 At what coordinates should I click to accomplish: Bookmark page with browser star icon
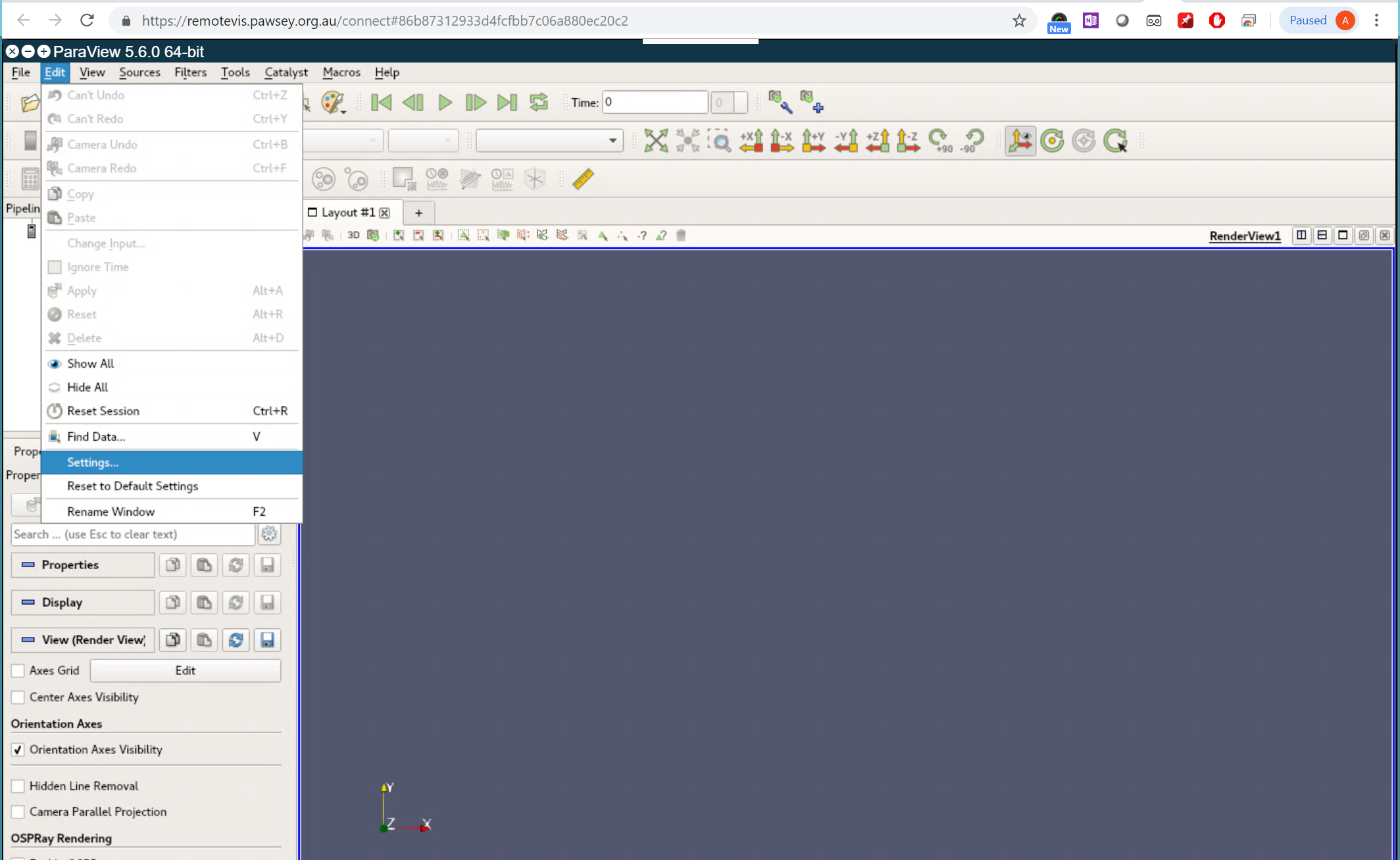(x=1019, y=20)
